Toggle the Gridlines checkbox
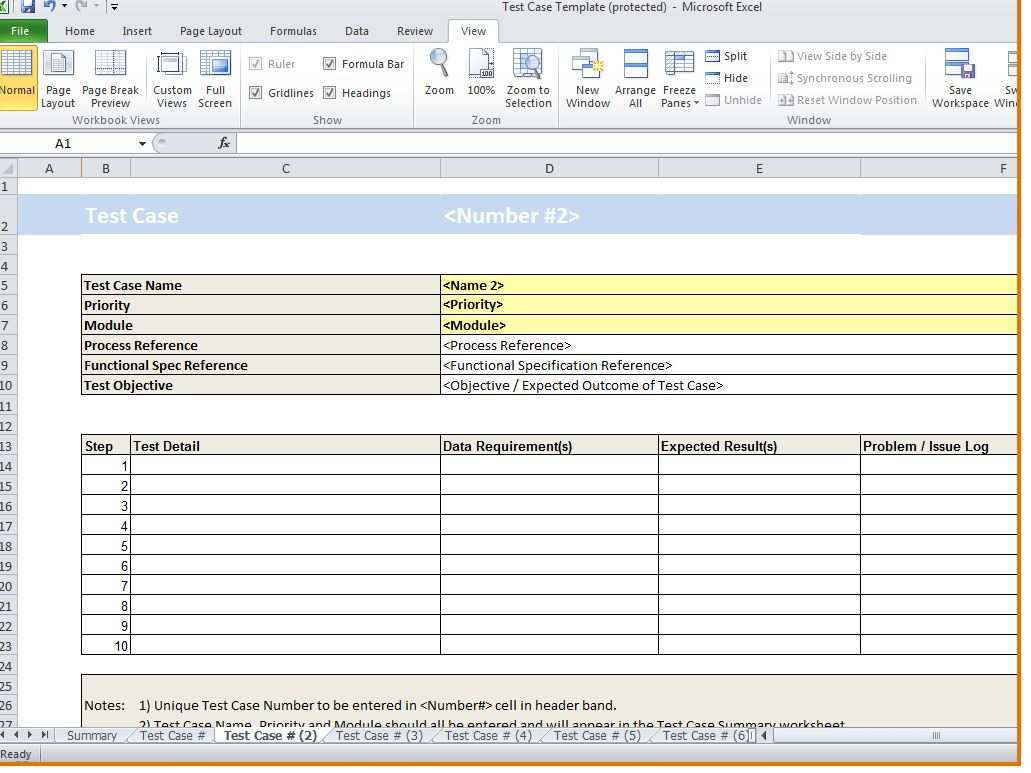 [256, 93]
